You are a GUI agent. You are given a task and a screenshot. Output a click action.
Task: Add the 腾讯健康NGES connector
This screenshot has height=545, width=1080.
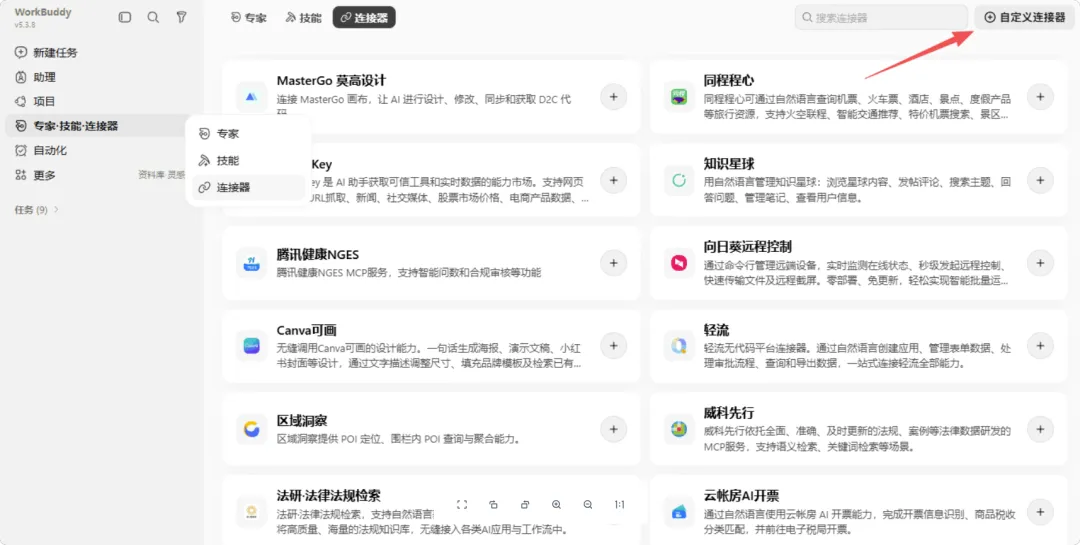coord(613,263)
